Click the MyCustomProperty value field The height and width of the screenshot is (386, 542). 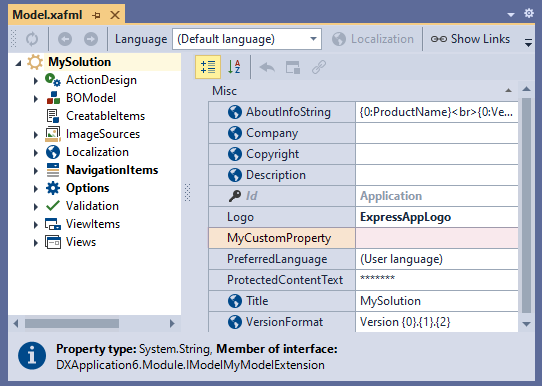(437, 238)
